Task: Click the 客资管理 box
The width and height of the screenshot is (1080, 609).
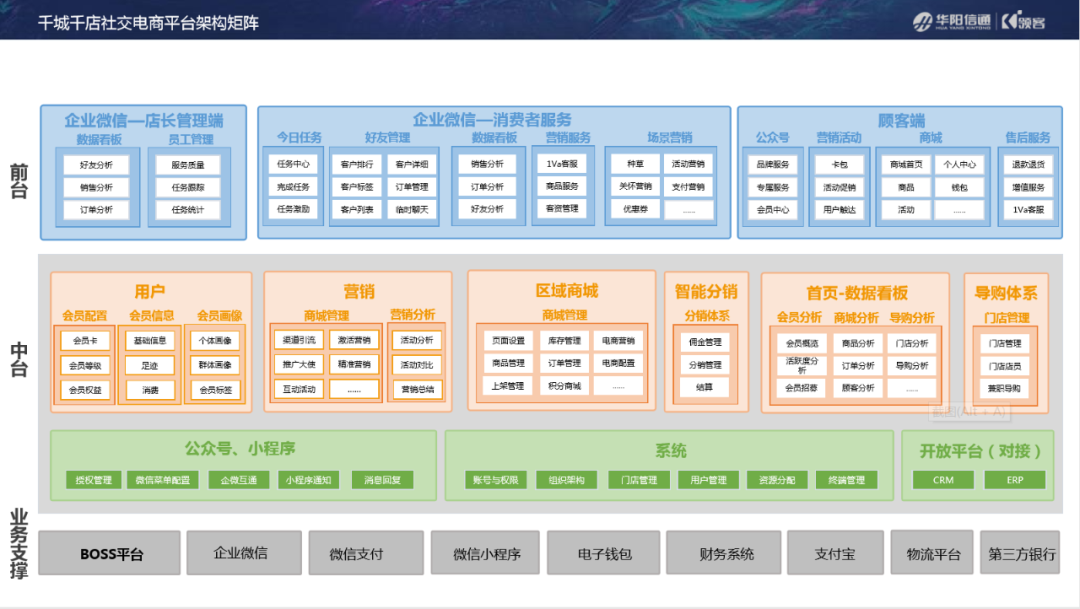Action: click(x=562, y=208)
